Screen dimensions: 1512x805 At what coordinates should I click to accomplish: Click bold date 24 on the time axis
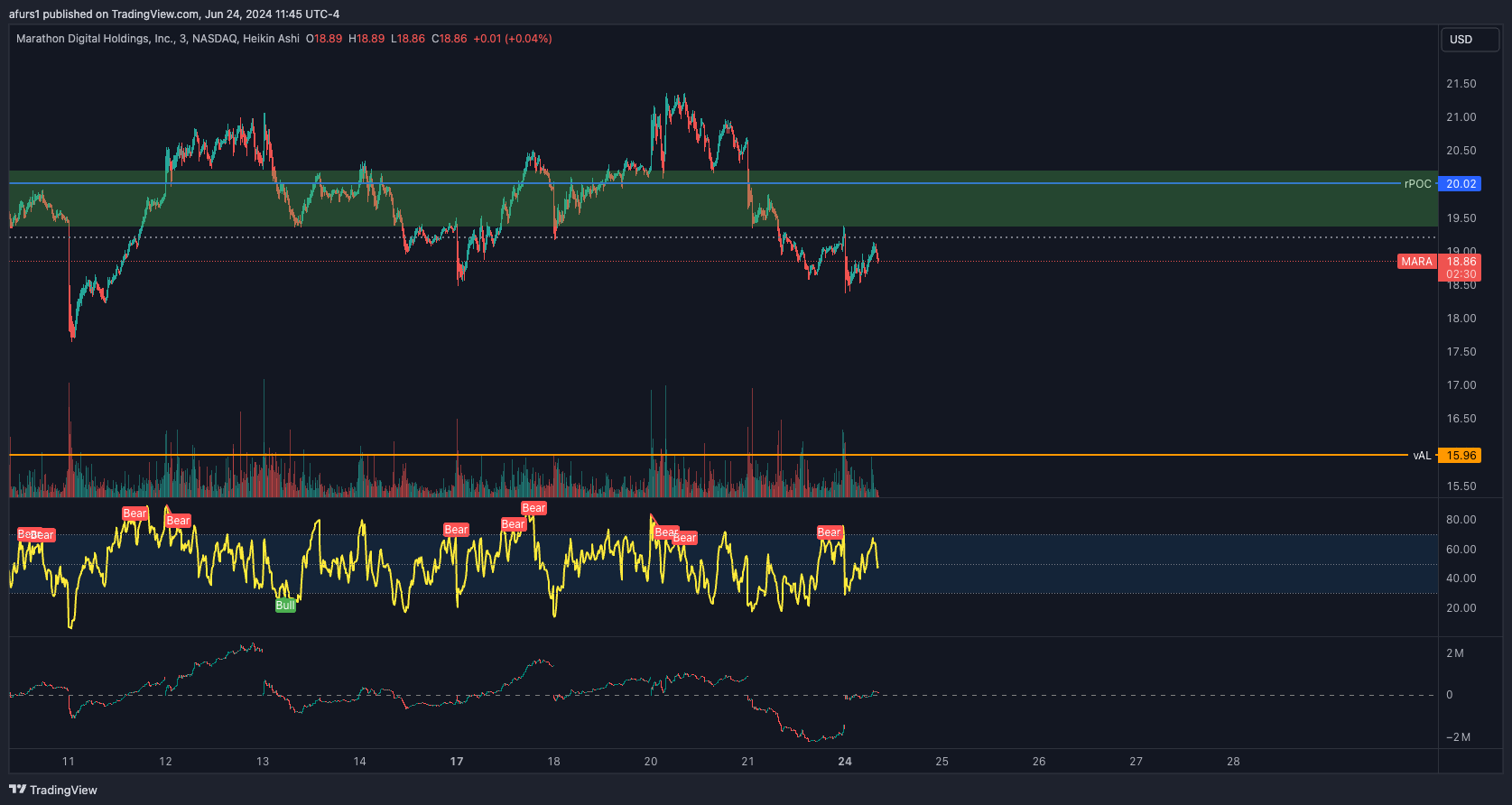[x=845, y=762]
